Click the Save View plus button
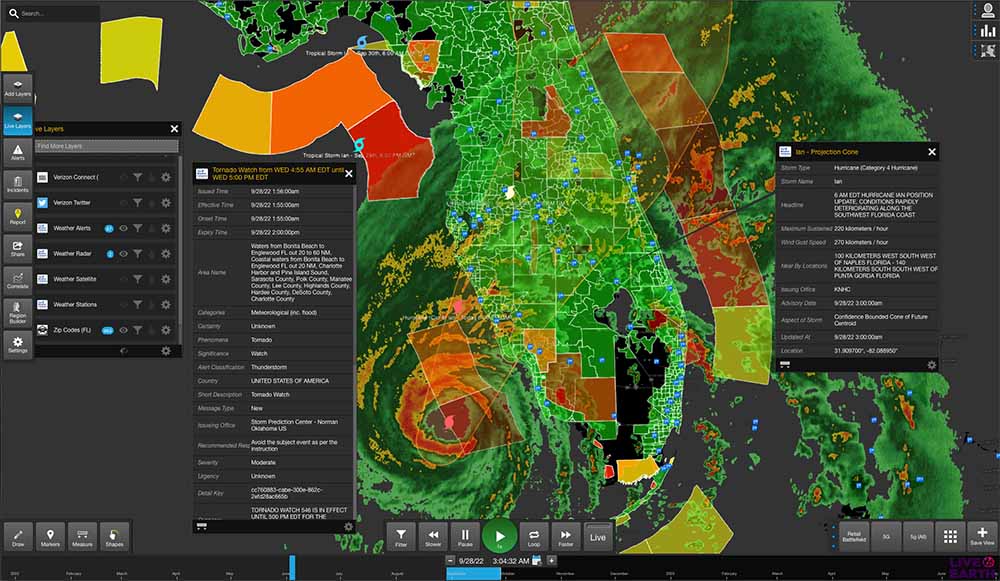Viewport: 1000px width, 581px height. click(982, 537)
